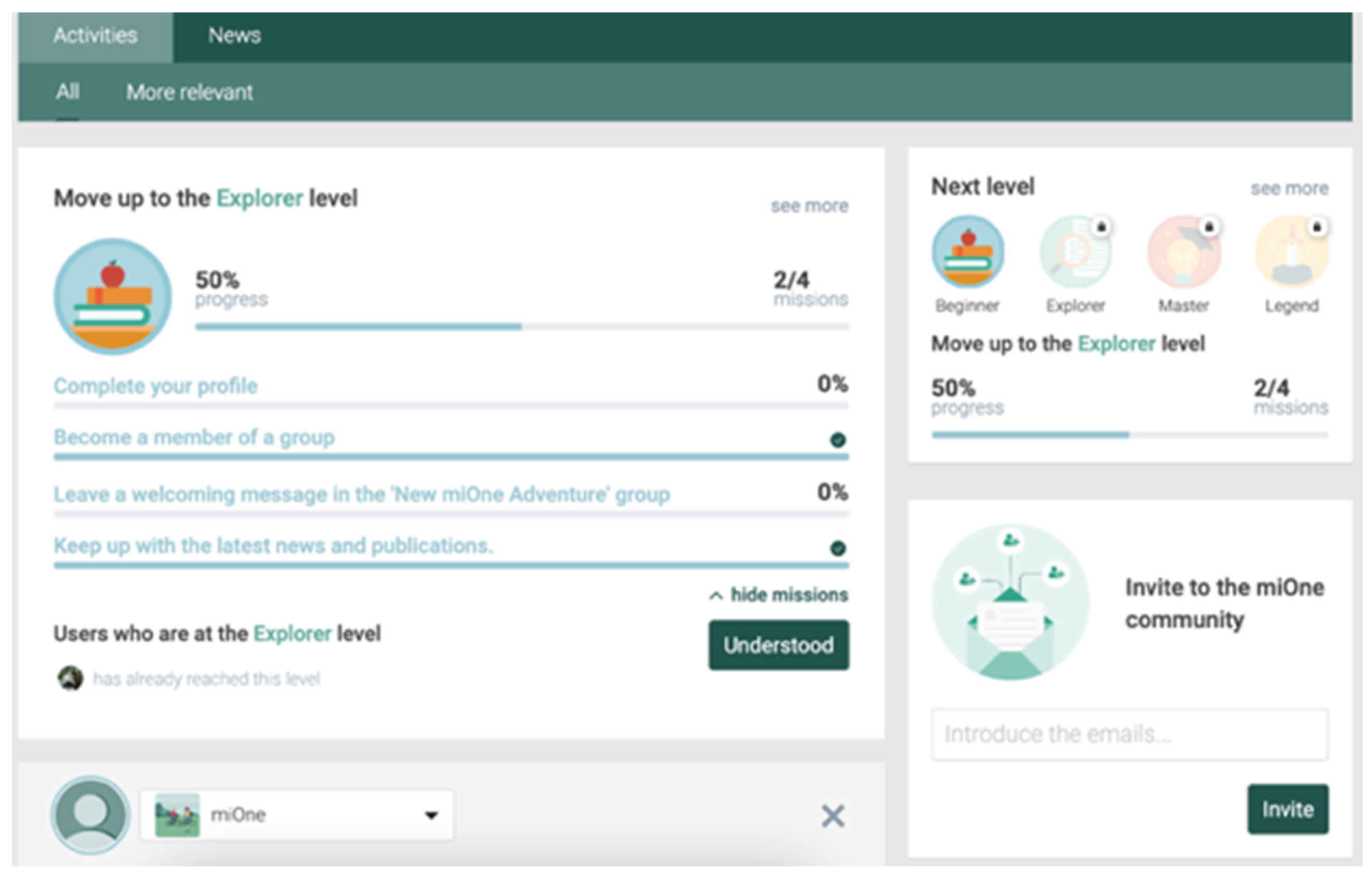1372x878 pixels.
Task: Click the 50% mission progress bar
Action: pos(521,327)
